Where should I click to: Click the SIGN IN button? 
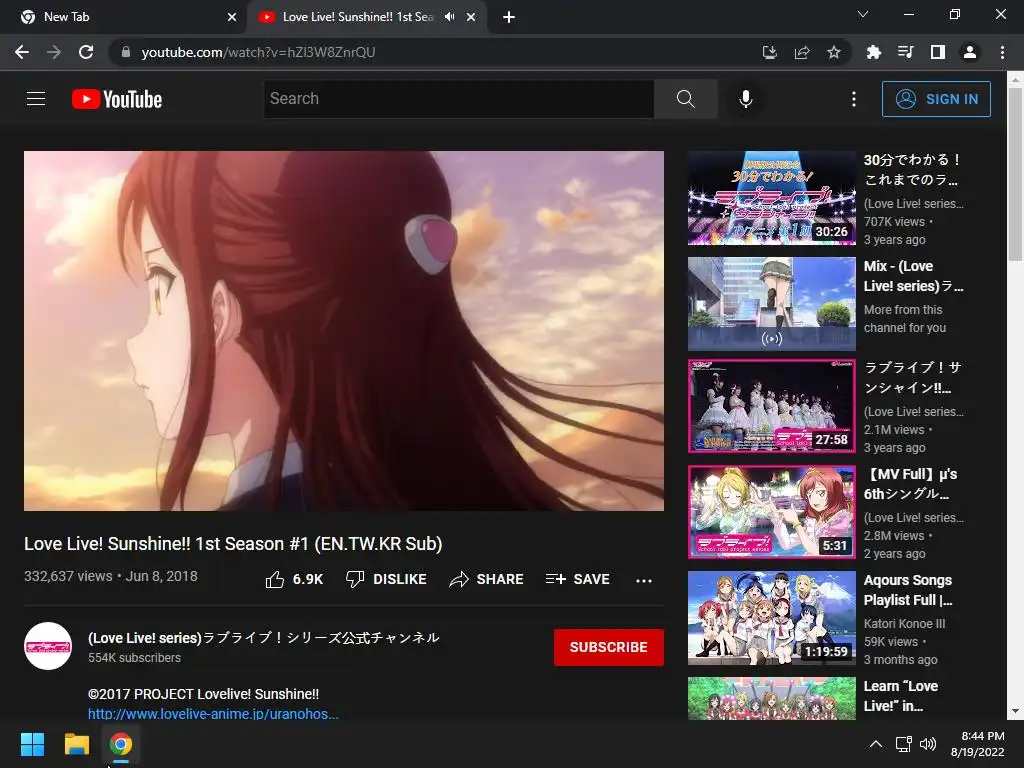point(936,99)
